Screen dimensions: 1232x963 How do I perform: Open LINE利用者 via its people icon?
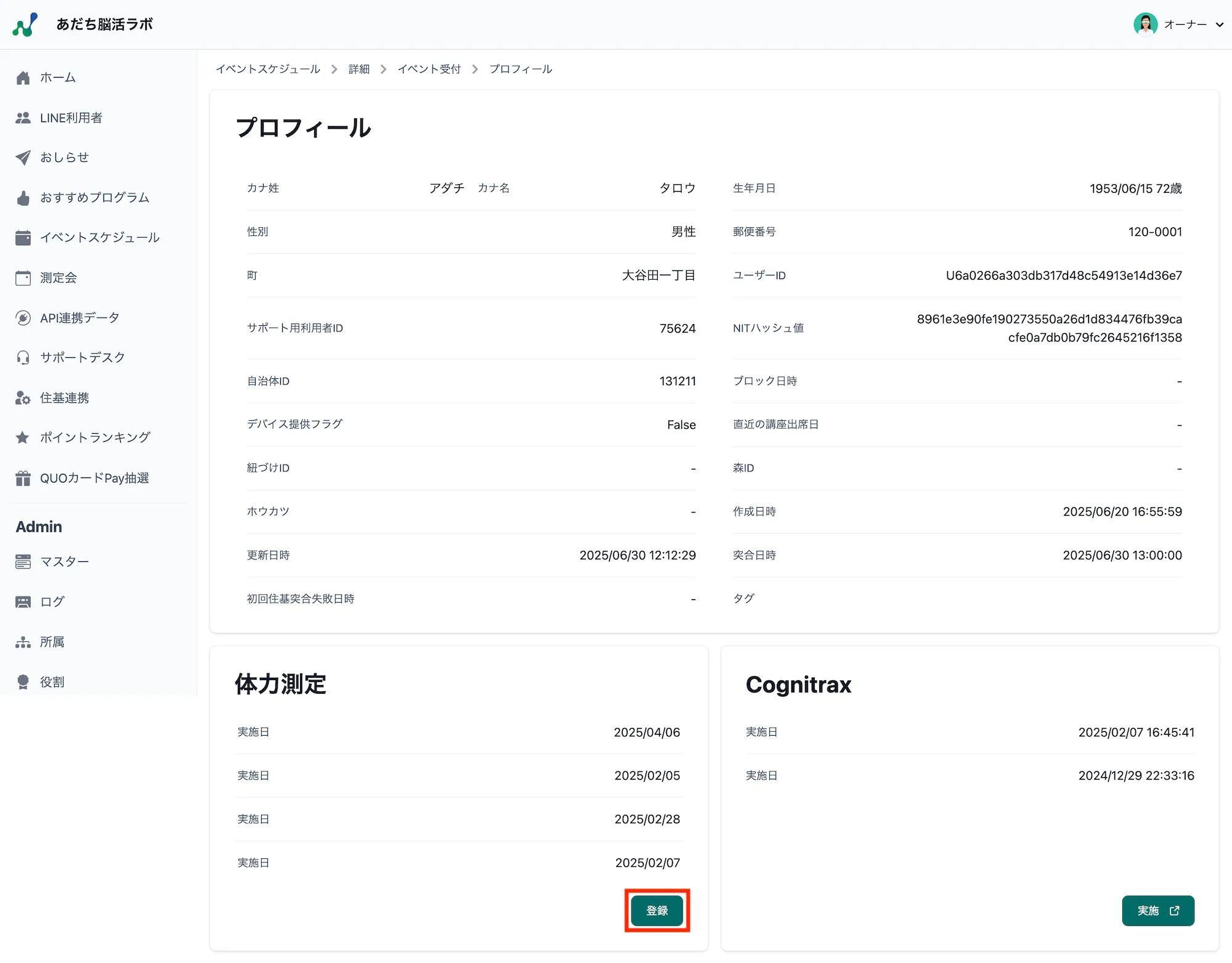click(23, 117)
